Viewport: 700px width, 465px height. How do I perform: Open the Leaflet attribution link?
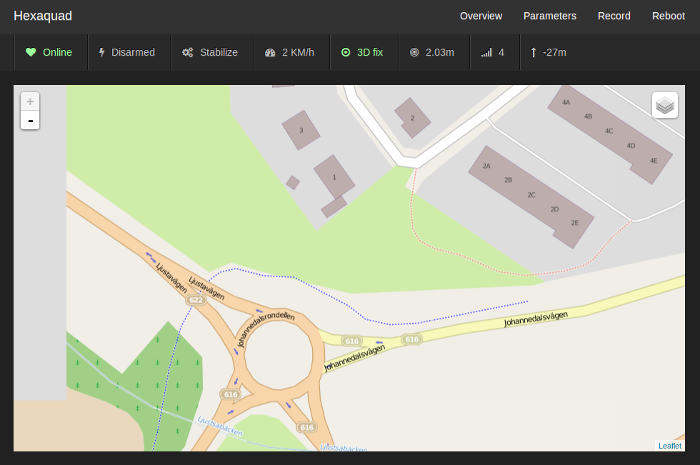pyautogui.click(x=670, y=446)
